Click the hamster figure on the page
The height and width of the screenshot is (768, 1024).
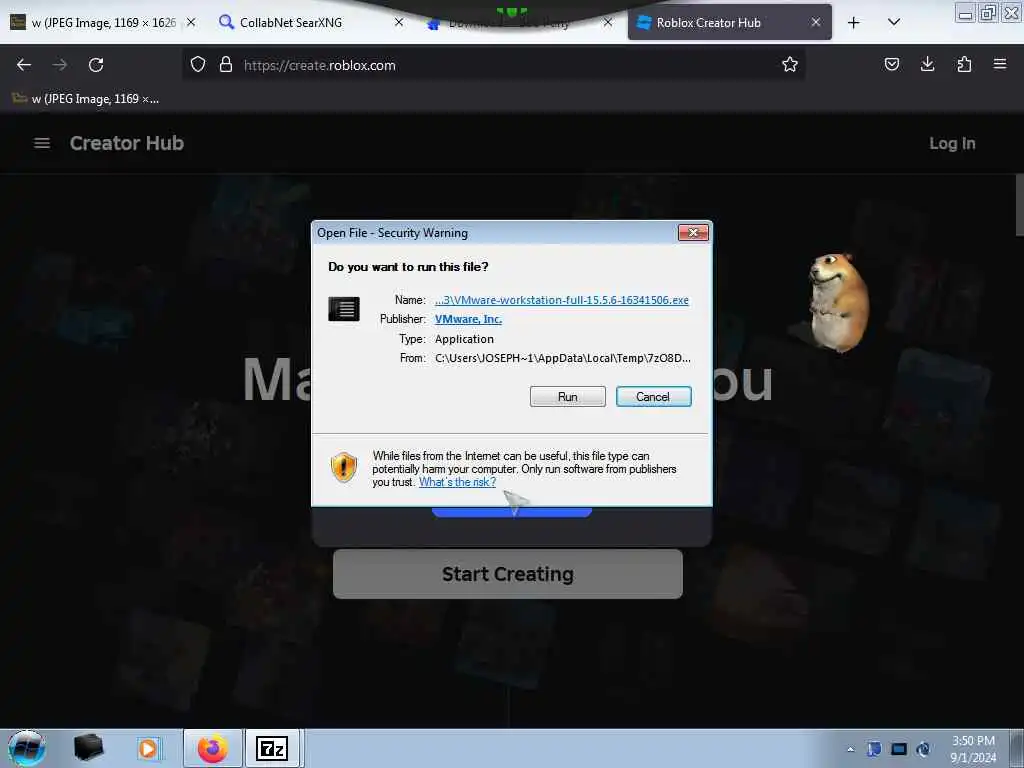click(x=838, y=302)
